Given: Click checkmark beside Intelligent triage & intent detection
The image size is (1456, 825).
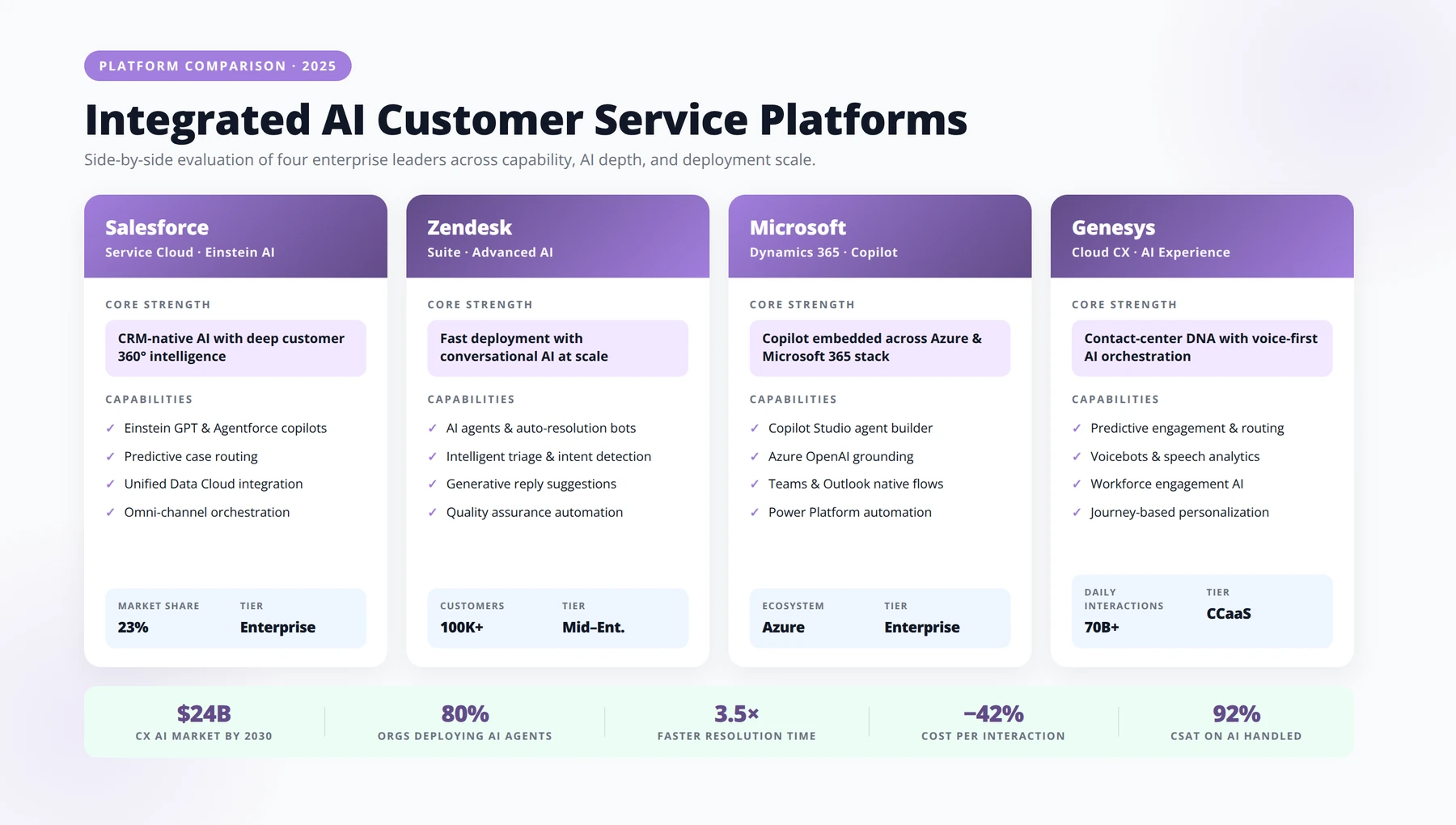Looking at the screenshot, I should [432, 456].
